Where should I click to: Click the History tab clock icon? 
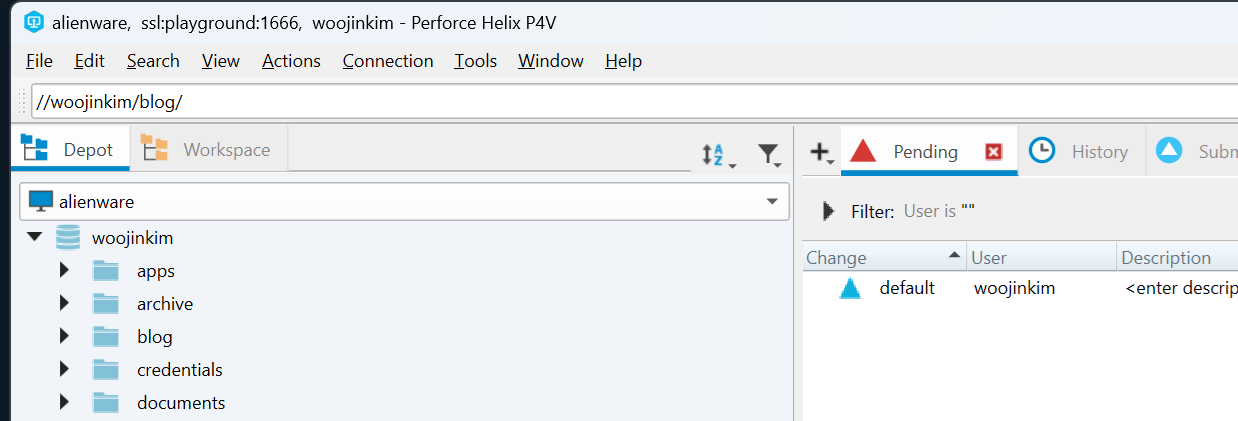click(1042, 151)
